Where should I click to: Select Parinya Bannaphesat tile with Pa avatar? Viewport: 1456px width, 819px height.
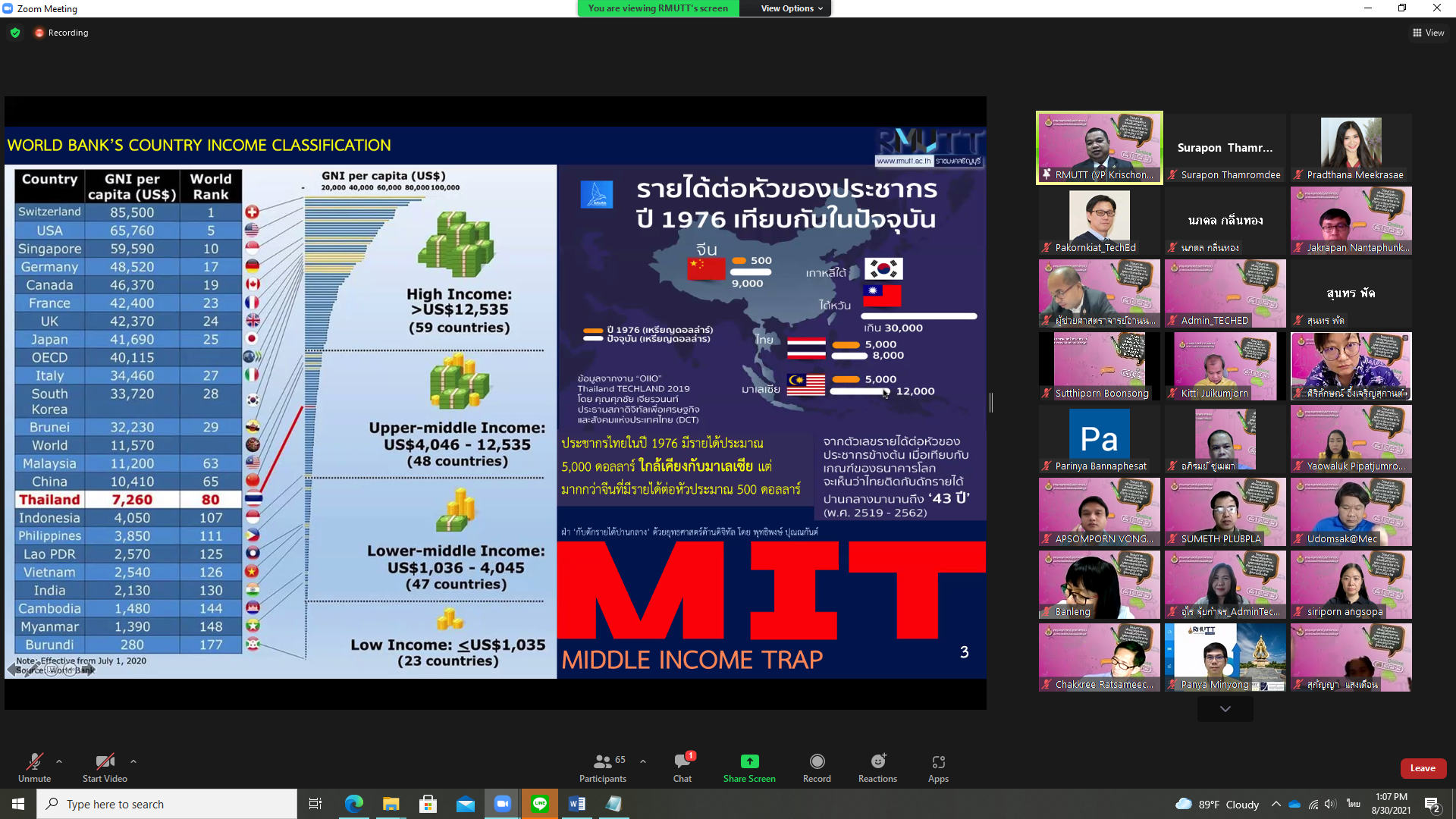click(x=1100, y=439)
